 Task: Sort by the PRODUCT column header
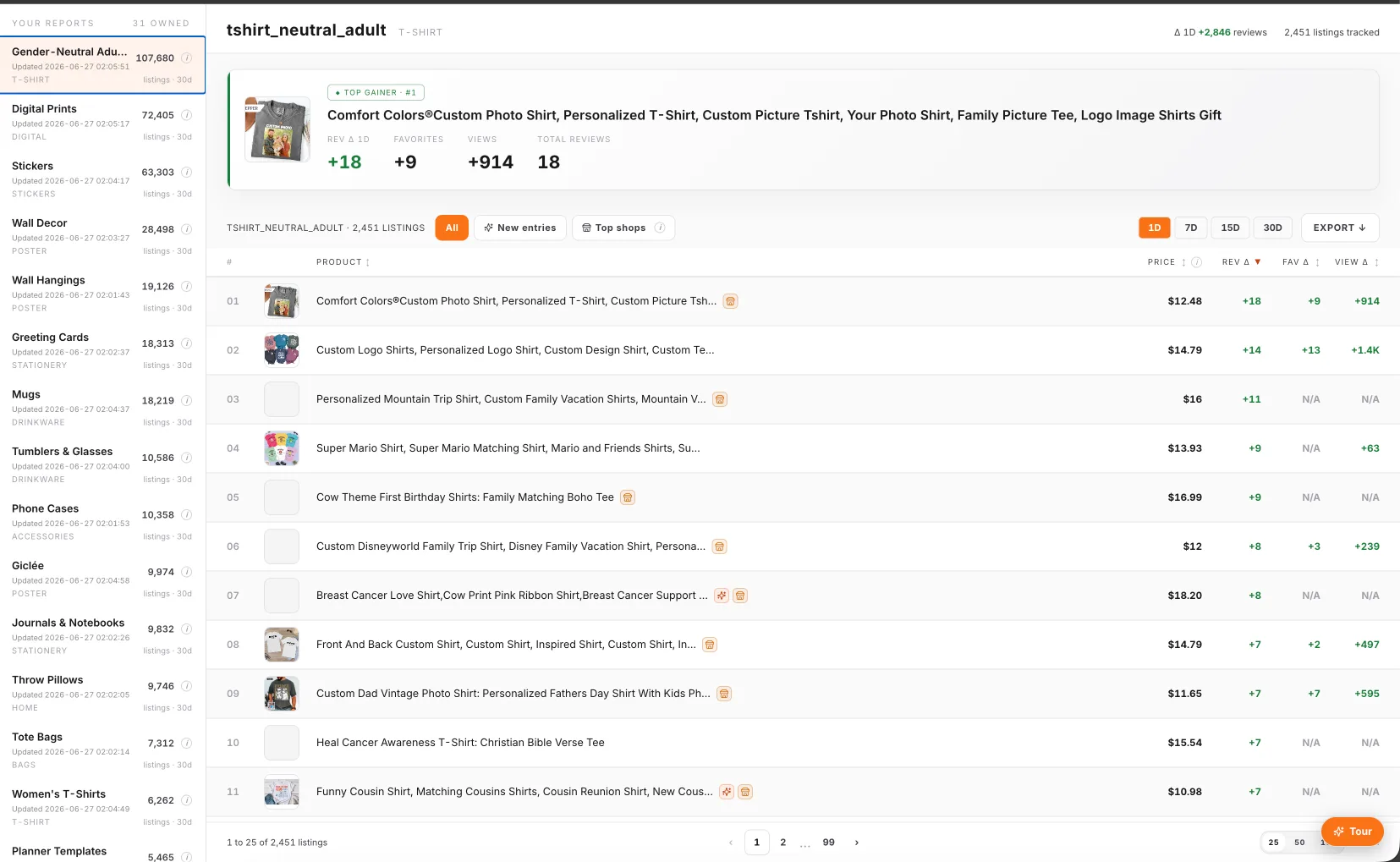point(343,262)
